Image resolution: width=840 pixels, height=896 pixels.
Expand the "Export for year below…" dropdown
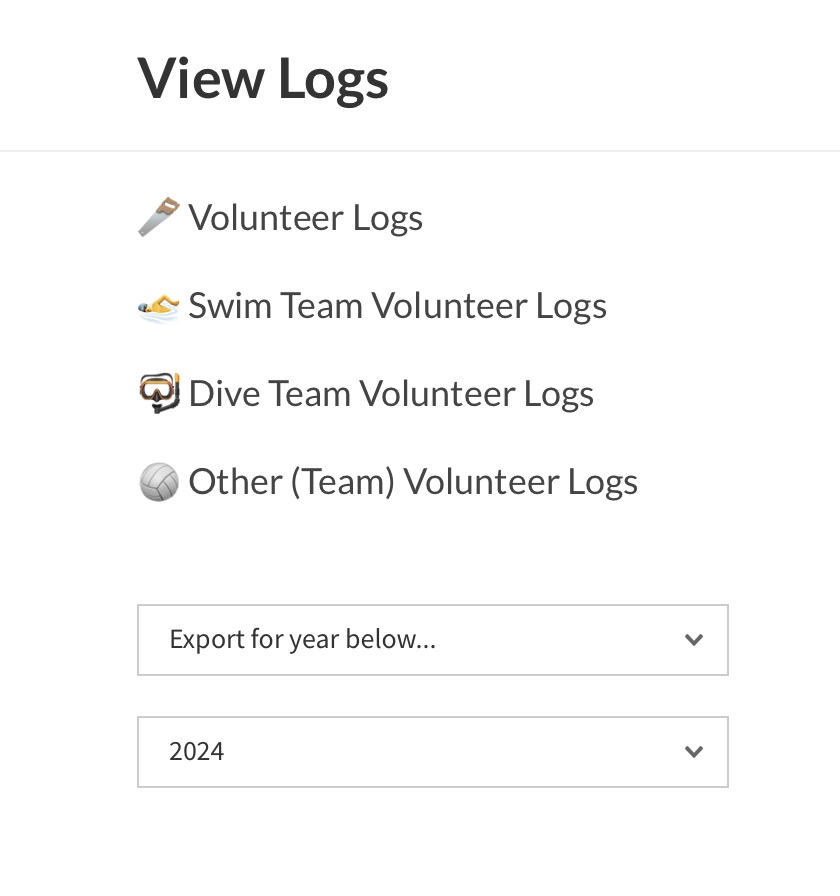tap(432, 640)
